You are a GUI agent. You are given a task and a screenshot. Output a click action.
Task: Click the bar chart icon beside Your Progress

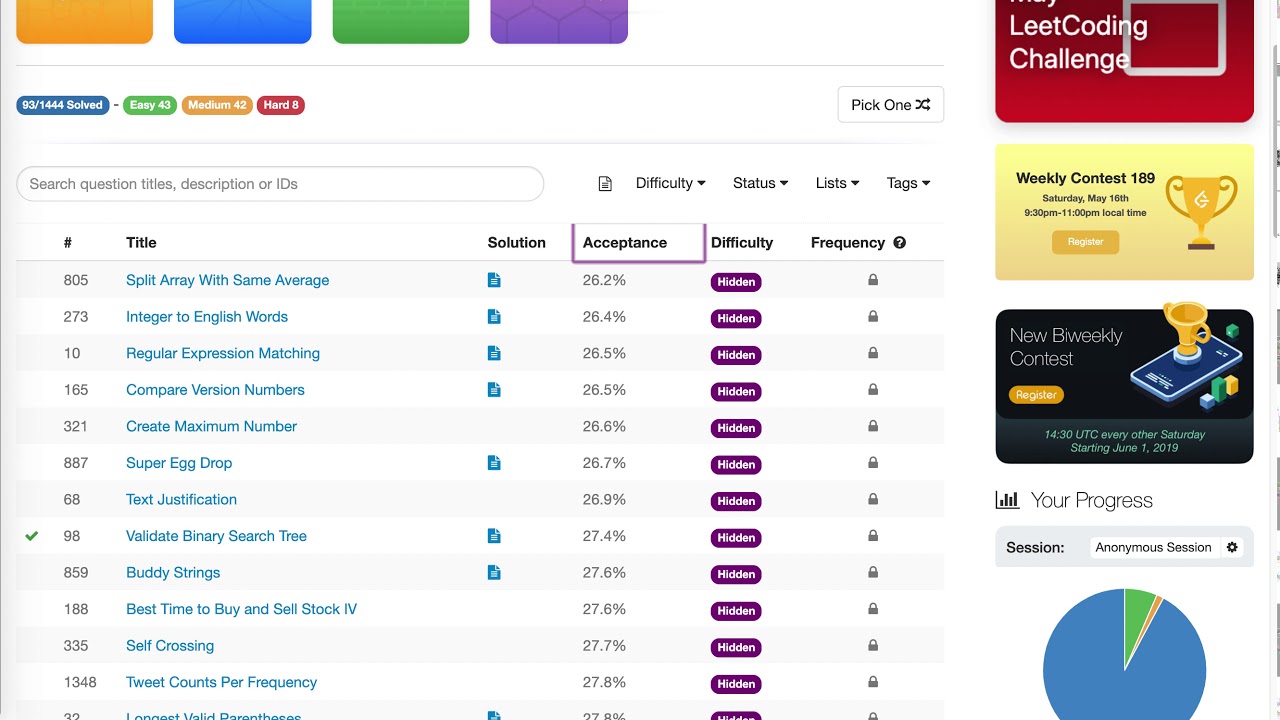1007,500
